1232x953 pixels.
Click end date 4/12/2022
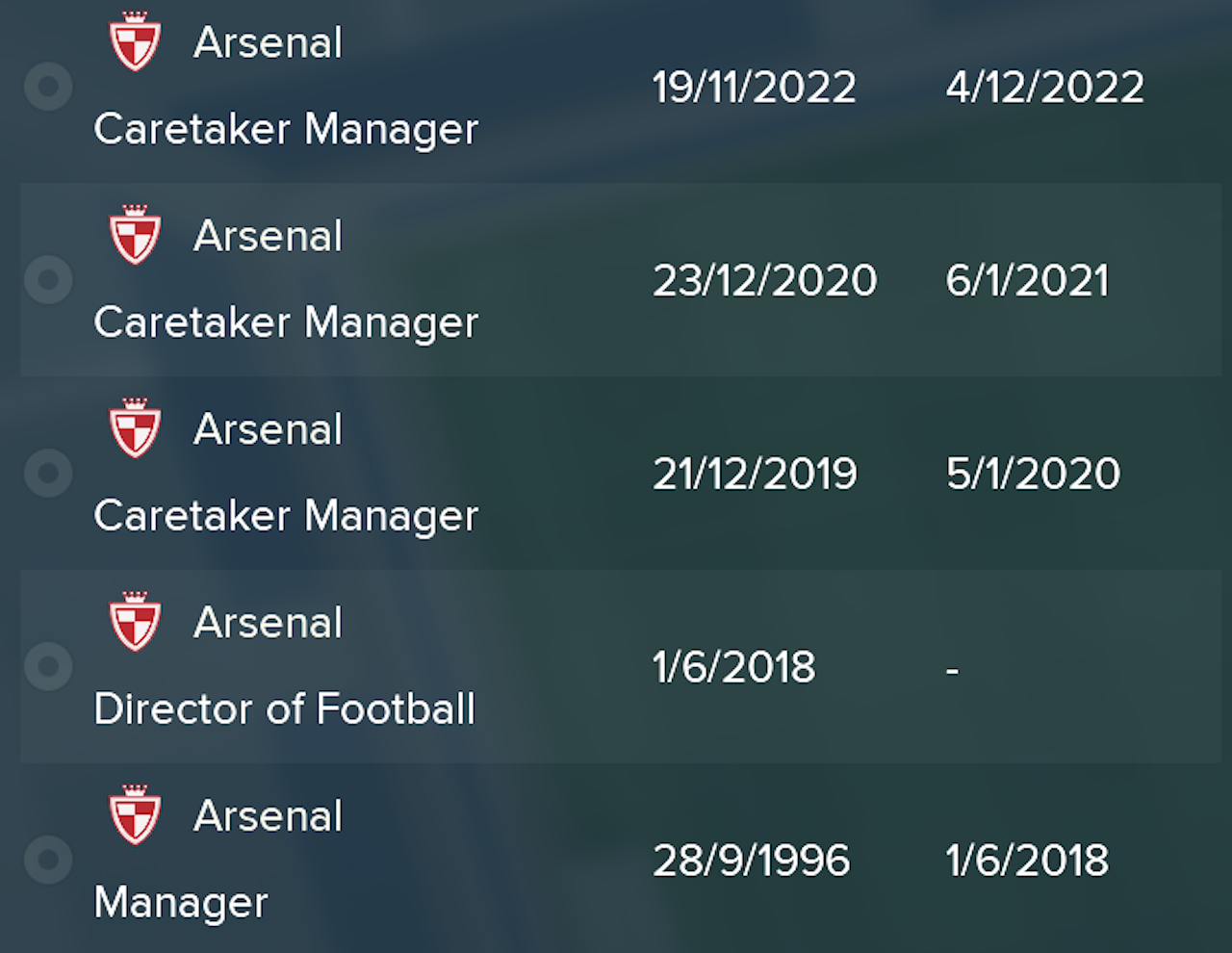click(1045, 88)
